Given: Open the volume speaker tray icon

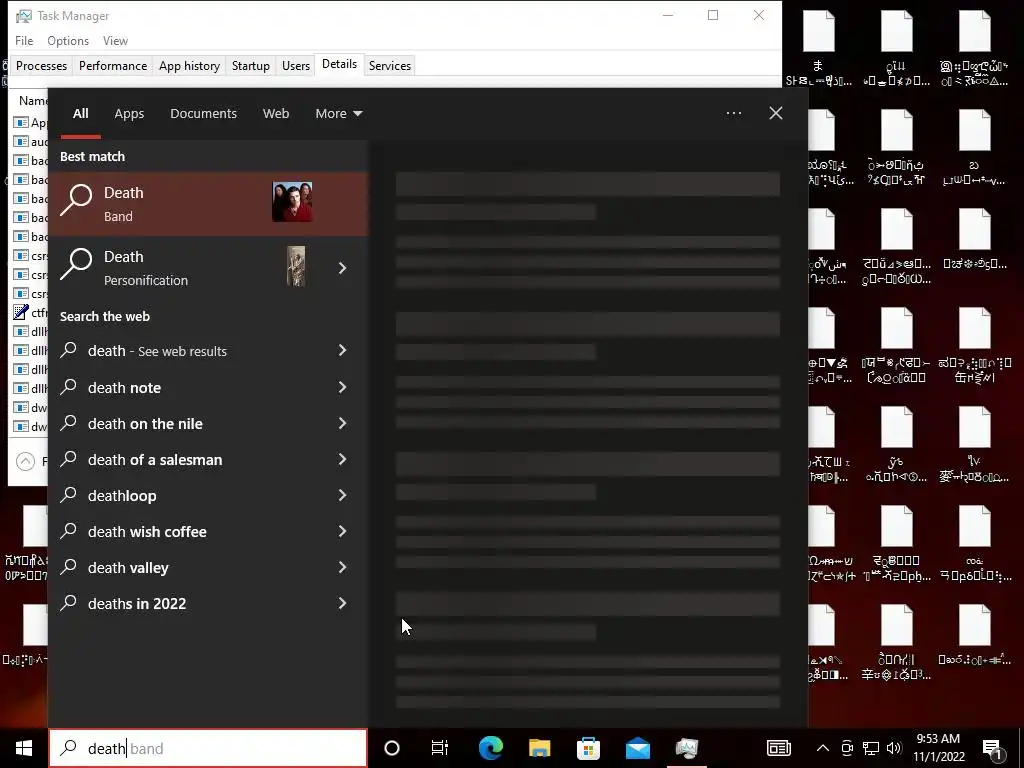Looking at the screenshot, I should coord(895,748).
